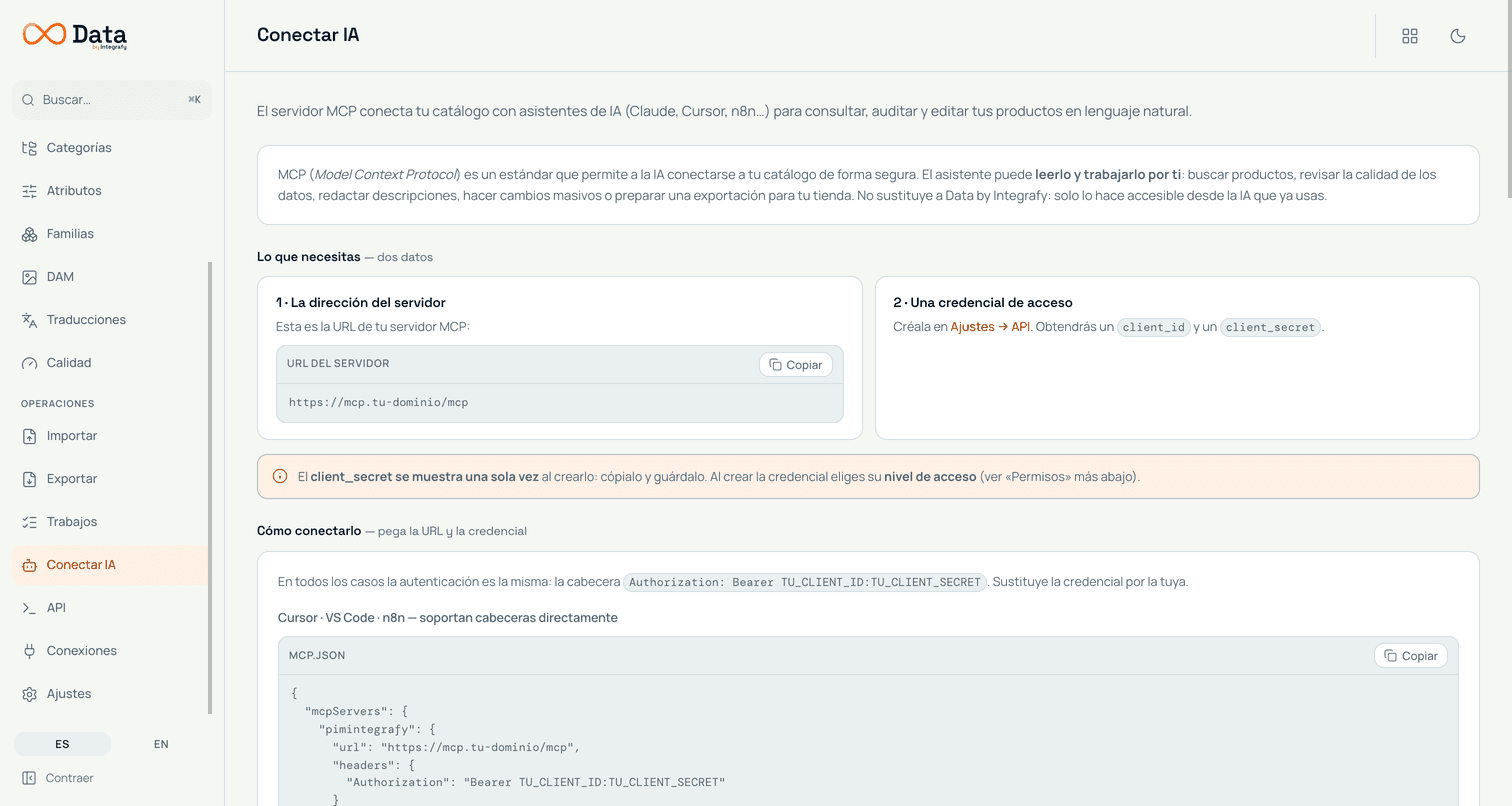Switch language to EN
The height and width of the screenshot is (806, 1512).
(x=161, y=744)
